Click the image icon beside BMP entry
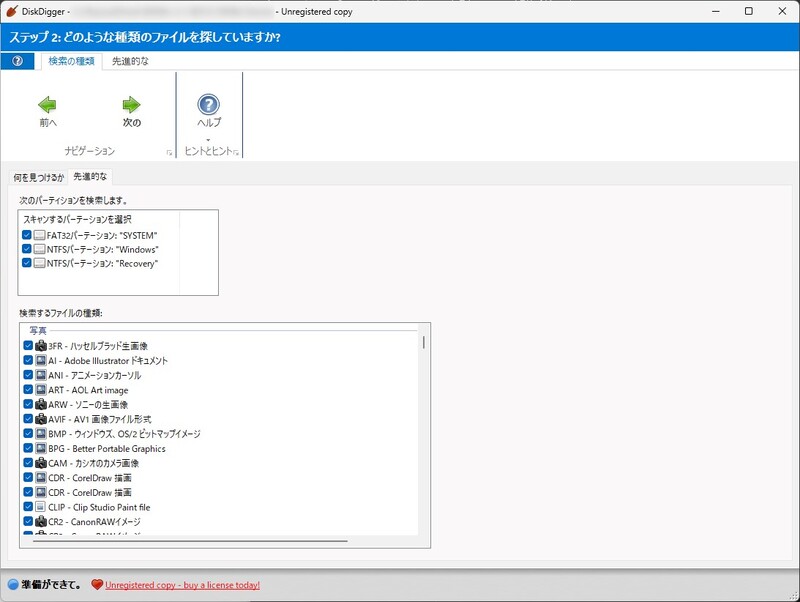 pos(41,434)
